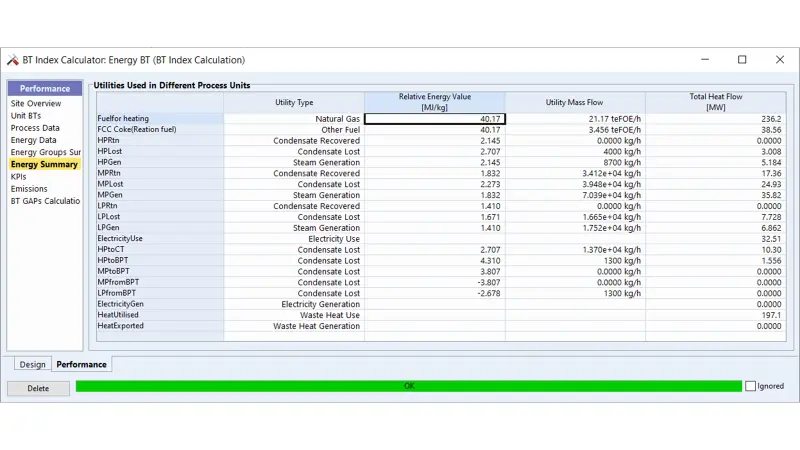
Task: Click the 'LPRtn' row label
Action: pos(160,206)
